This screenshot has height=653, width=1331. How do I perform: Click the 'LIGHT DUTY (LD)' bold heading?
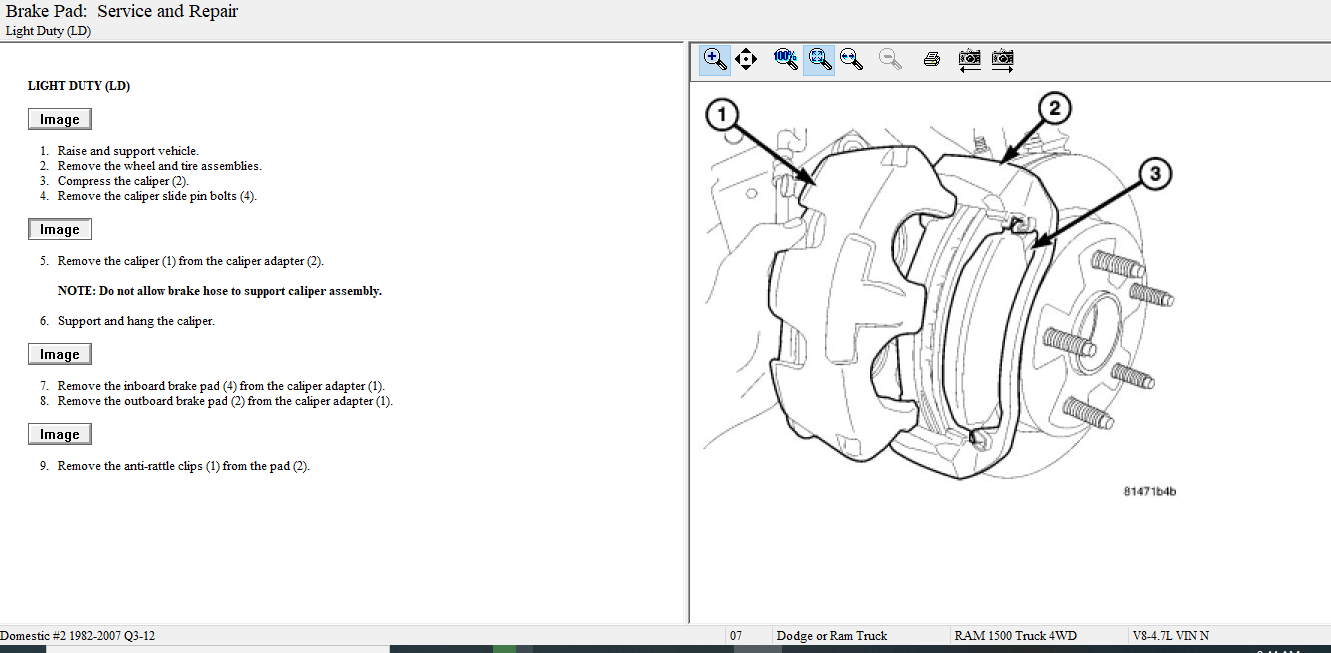[79, 86]
